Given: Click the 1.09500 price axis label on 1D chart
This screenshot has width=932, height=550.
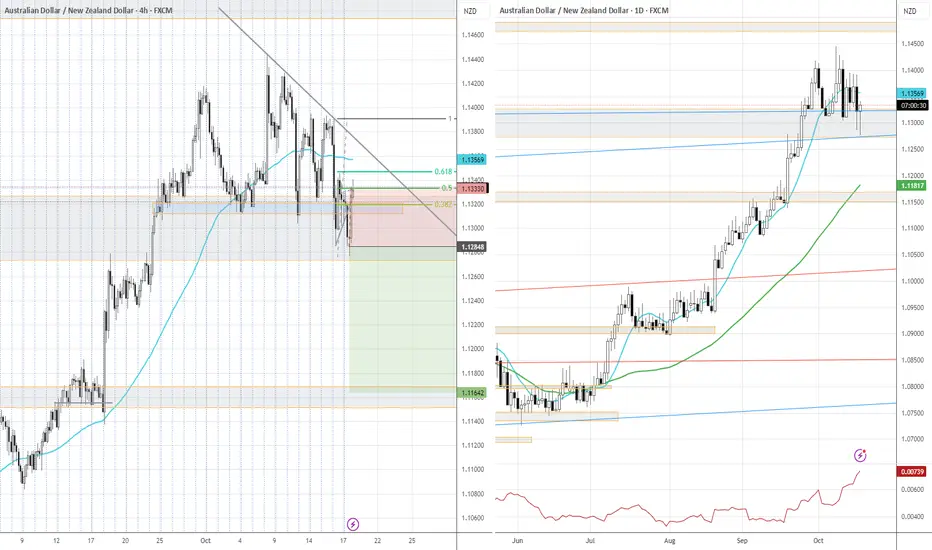Looking at the screenshot, I should tap(912, 307).
